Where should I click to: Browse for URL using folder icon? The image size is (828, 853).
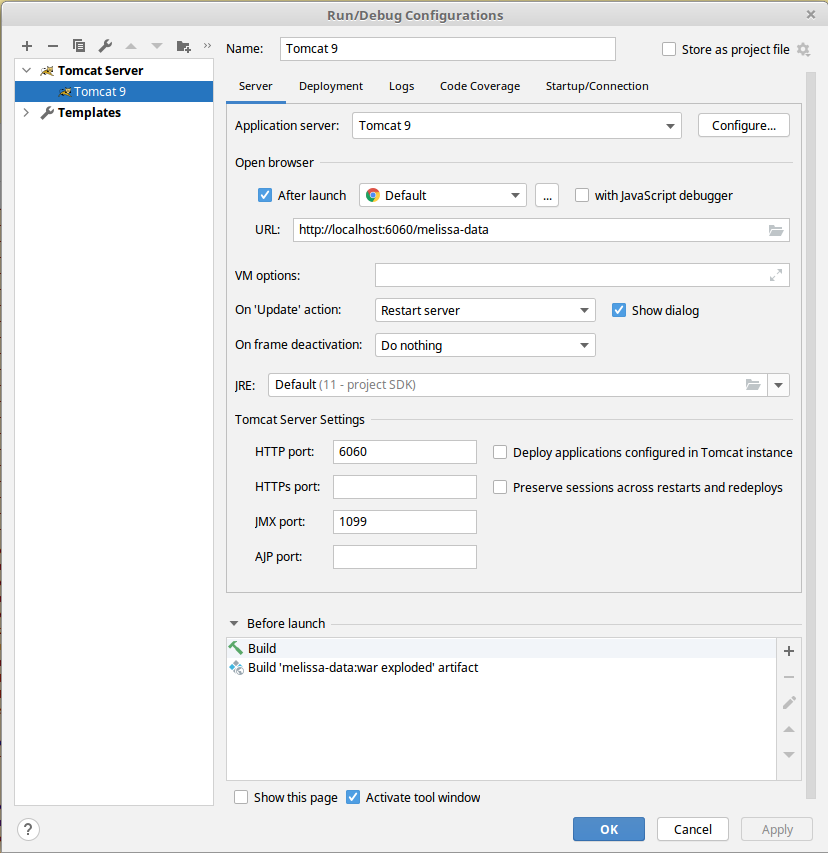pyautogui.click(x=776, y=230)
